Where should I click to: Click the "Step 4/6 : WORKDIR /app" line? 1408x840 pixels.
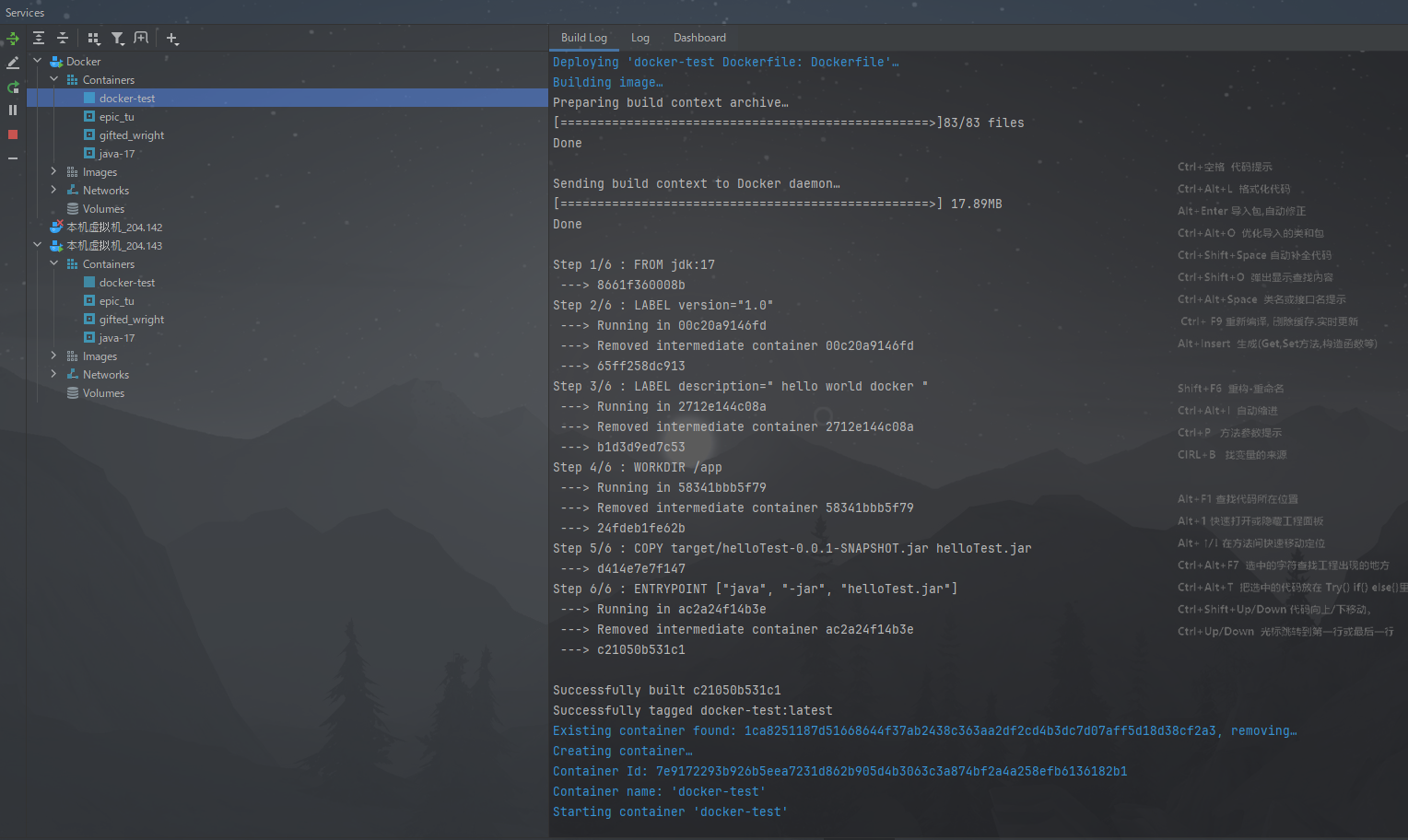638,467
